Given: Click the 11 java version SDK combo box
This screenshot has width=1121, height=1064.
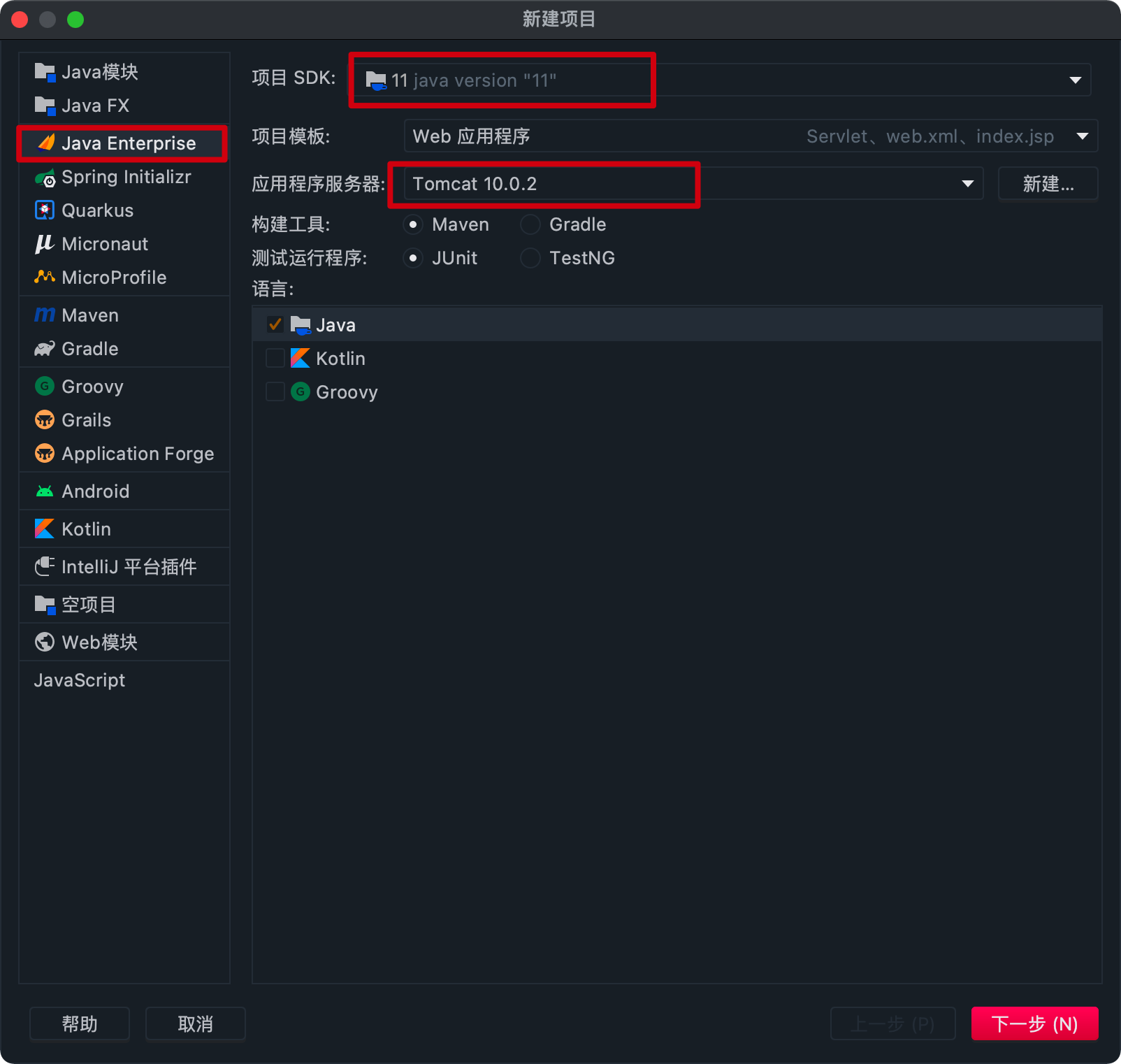Looking at the screenshot, I should (721, 80).
